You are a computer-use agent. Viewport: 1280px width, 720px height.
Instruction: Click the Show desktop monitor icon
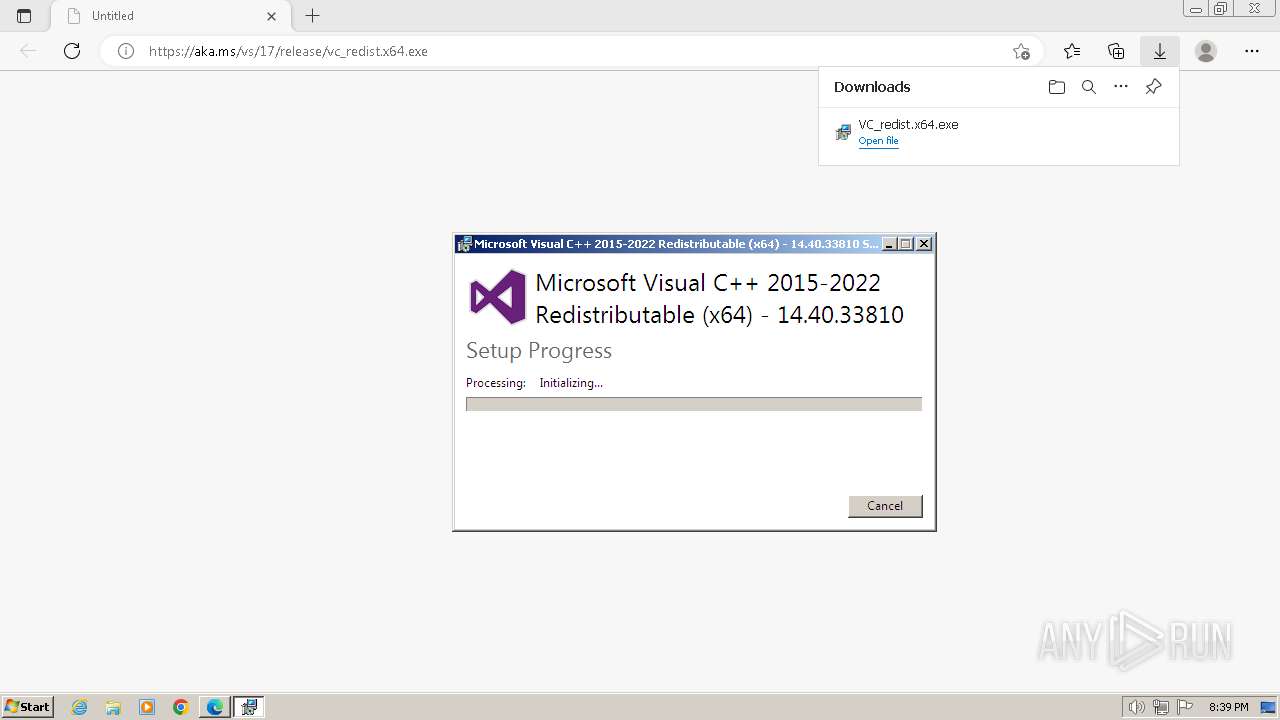[1268, 707]
